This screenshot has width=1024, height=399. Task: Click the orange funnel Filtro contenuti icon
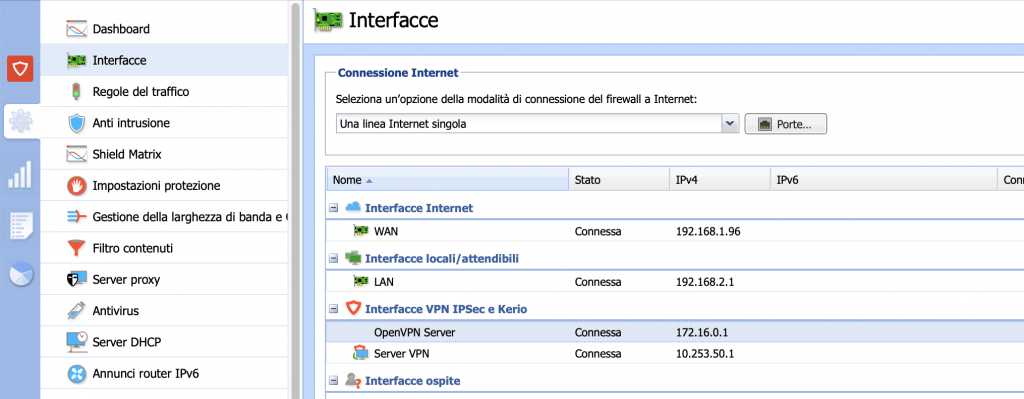click(x=76, y=249)
